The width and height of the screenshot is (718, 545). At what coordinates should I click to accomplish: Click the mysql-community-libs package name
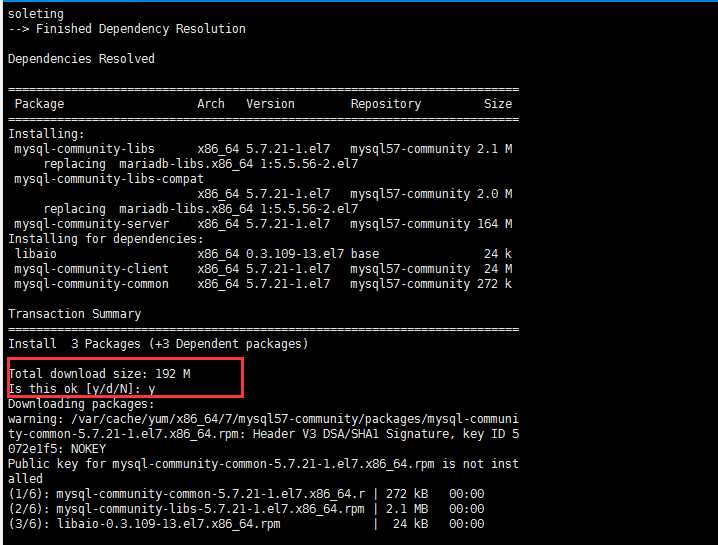click(x=85, y=149)
